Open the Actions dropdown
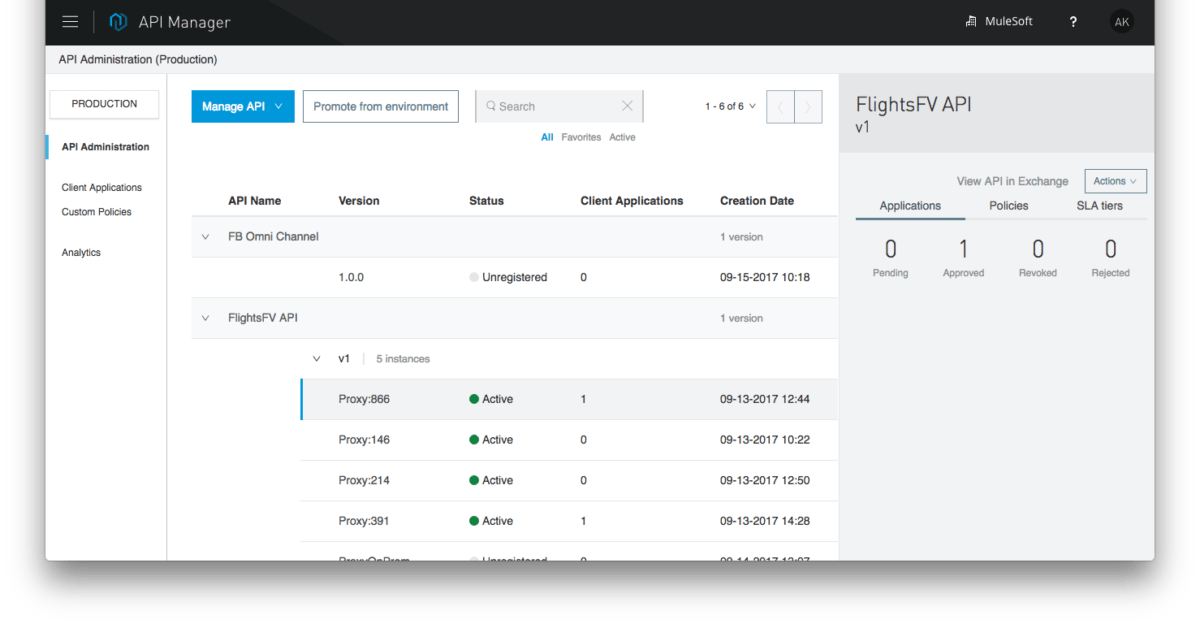 pyautogui.click(x=1115, y=181)
